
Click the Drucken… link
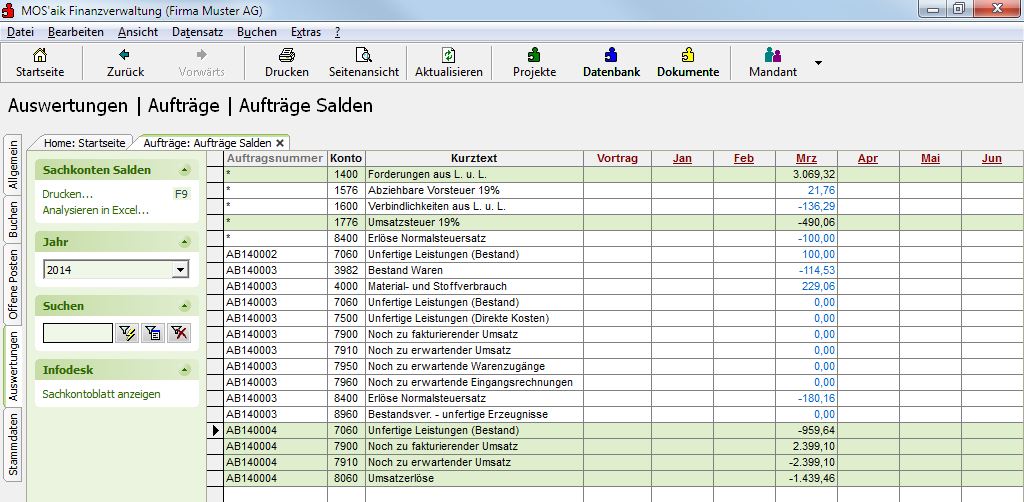[67, 195]
